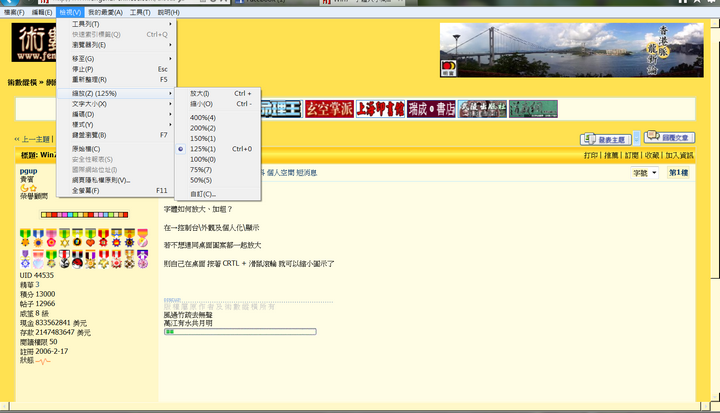The width and height of the screenshot is (720, 413).
Task: Open the 瑞成書店 banner
Action: pyautogui.click(x=431, y=109)
